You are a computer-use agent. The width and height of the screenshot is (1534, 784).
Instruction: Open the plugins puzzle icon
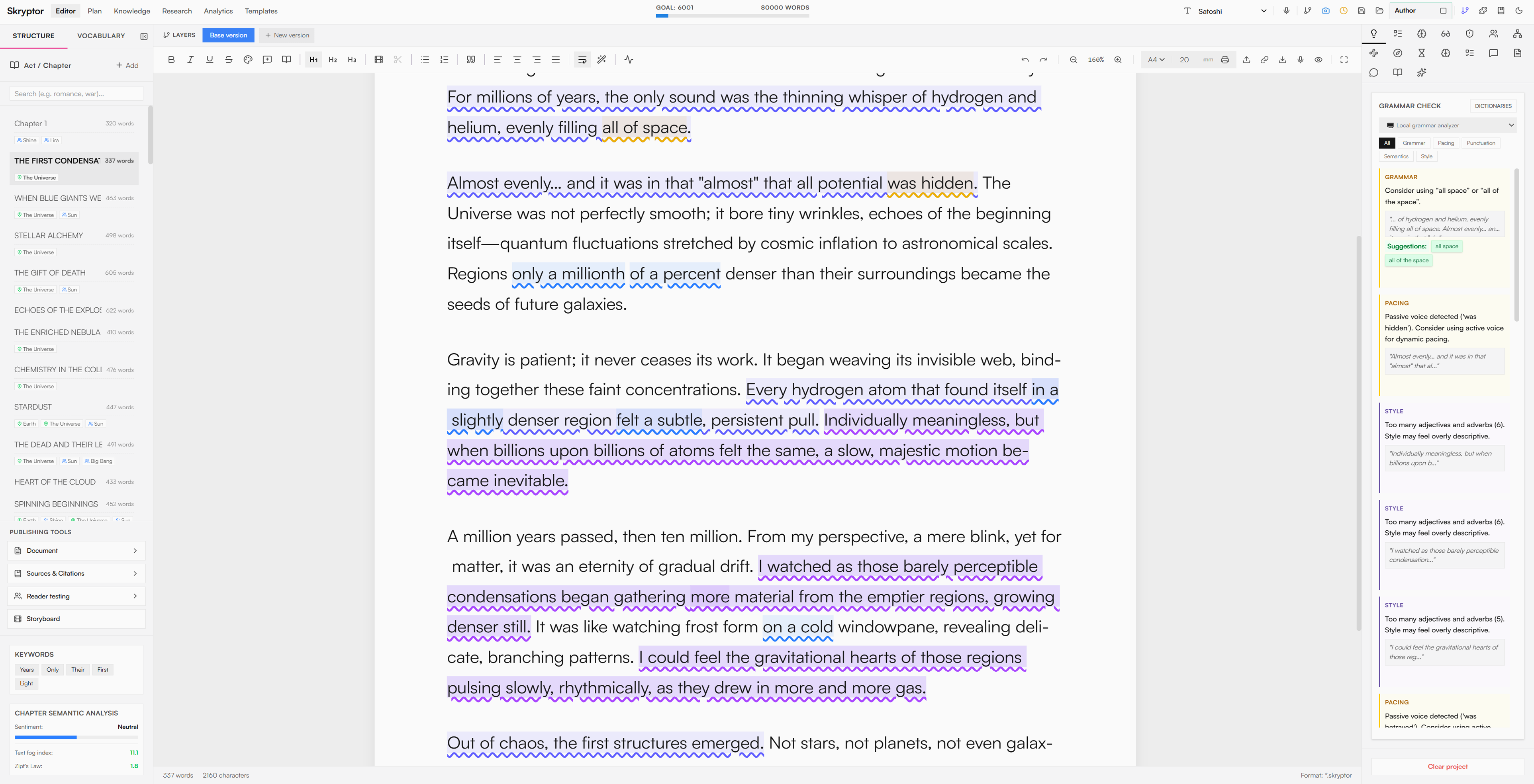pos(1483,11)
